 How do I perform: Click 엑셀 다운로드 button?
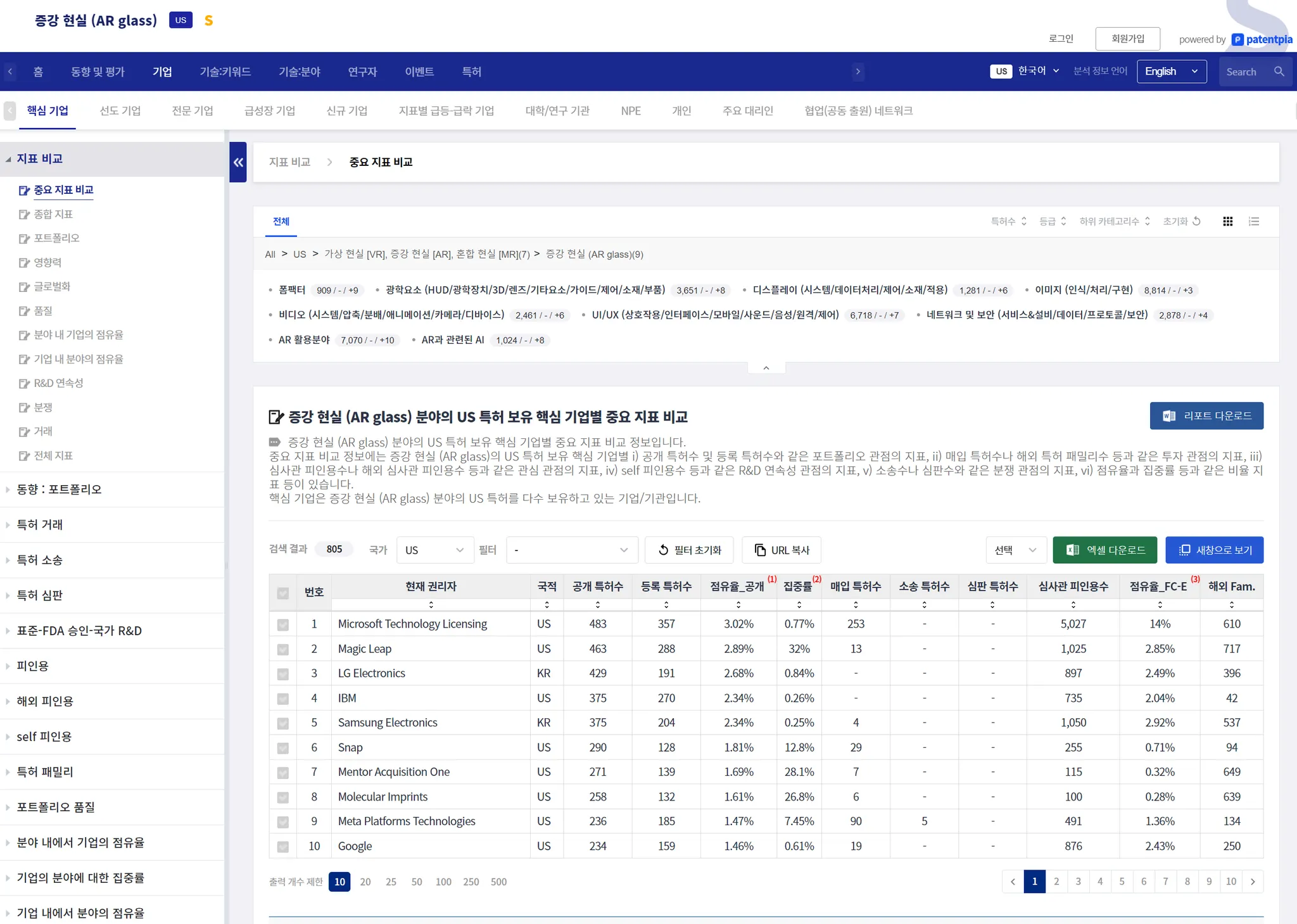point(1104,550)
